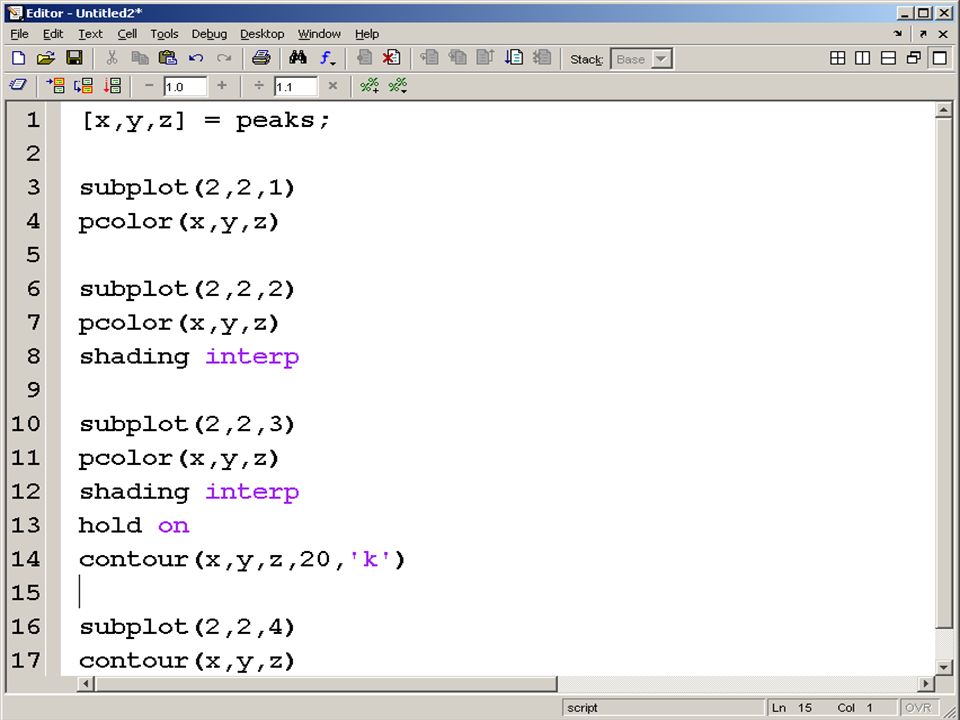Viewport: 960px width, 720px height.
Task: Click the "hold on" line of code
Action: (134, 525)
